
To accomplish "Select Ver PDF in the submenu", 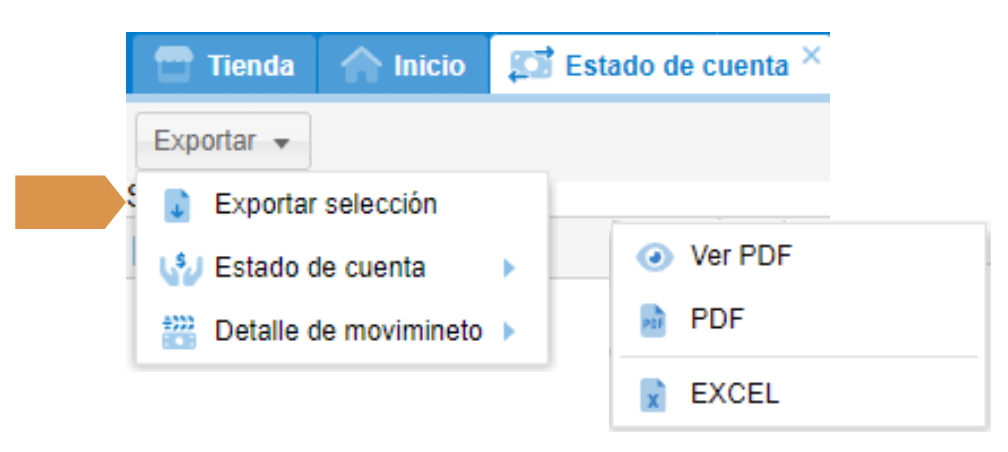I will [740, 257].
